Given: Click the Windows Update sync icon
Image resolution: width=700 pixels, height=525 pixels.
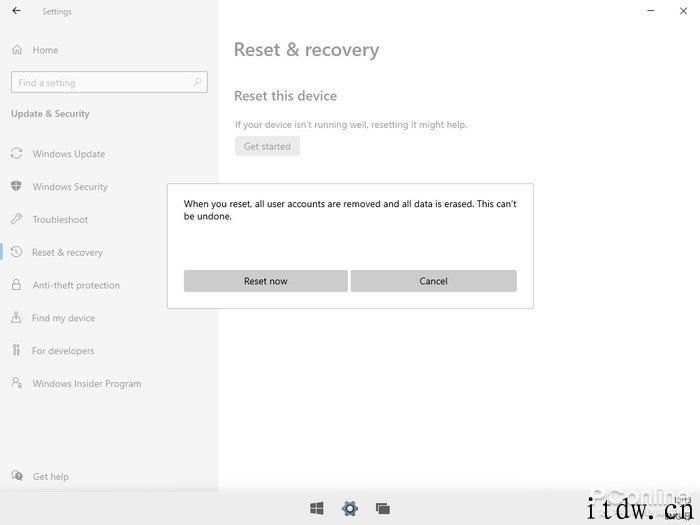Looking at the screenshot, I should [x=17, y=154].
